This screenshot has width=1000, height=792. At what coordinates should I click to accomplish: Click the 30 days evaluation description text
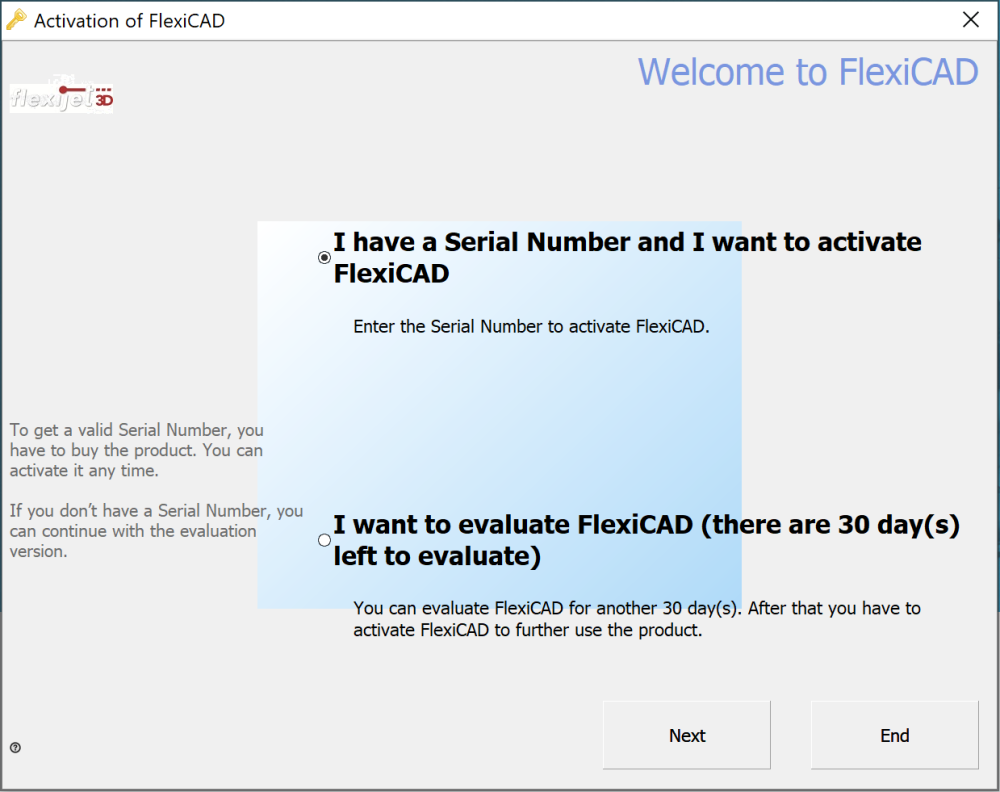[636, 618]
